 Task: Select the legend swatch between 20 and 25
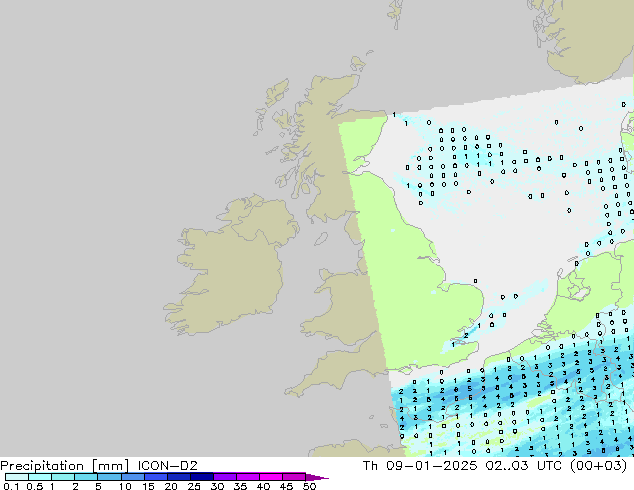click(178, 477)
